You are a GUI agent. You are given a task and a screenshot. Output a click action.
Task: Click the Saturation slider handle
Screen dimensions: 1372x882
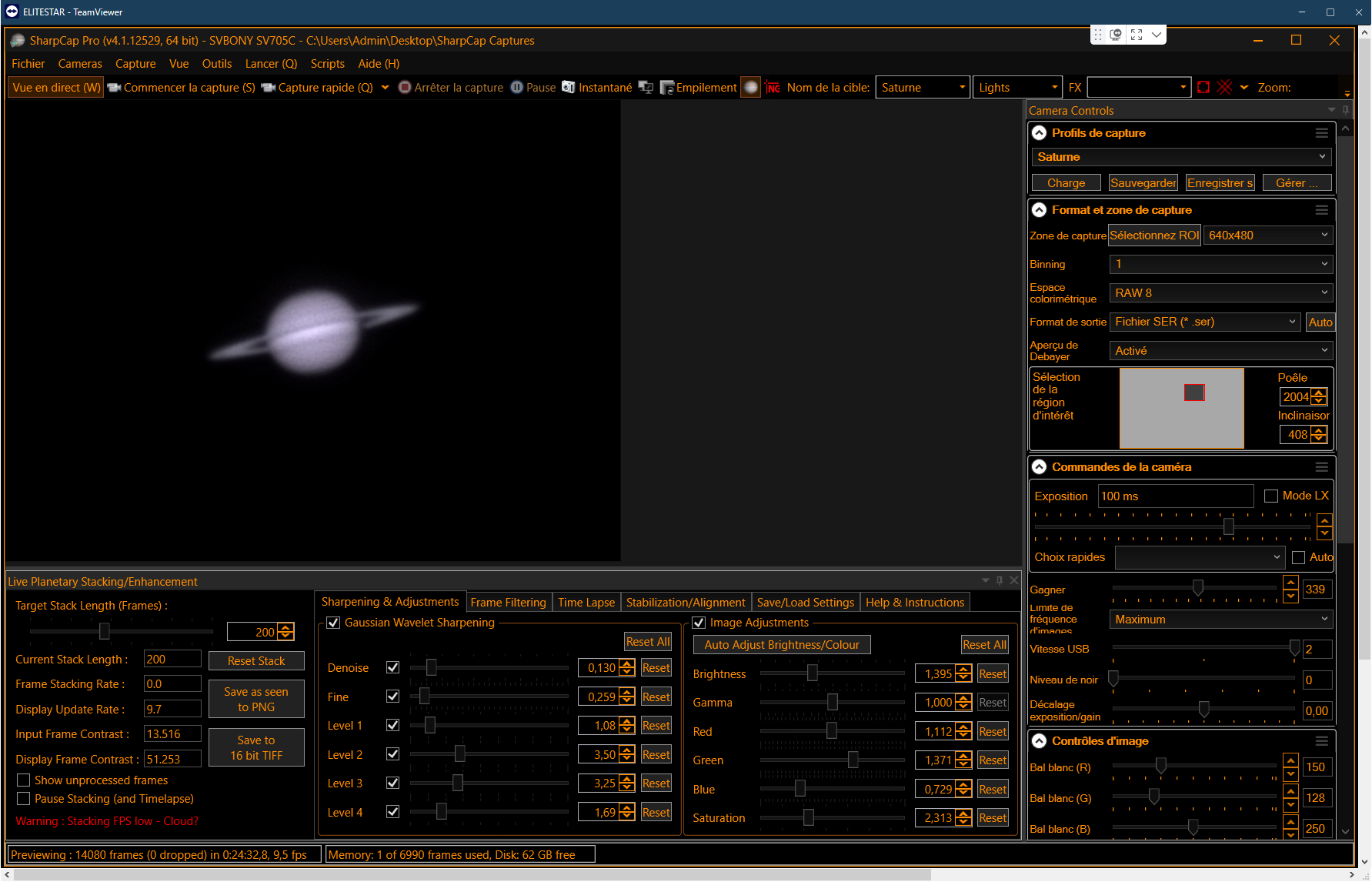click(x=808, y=817)
